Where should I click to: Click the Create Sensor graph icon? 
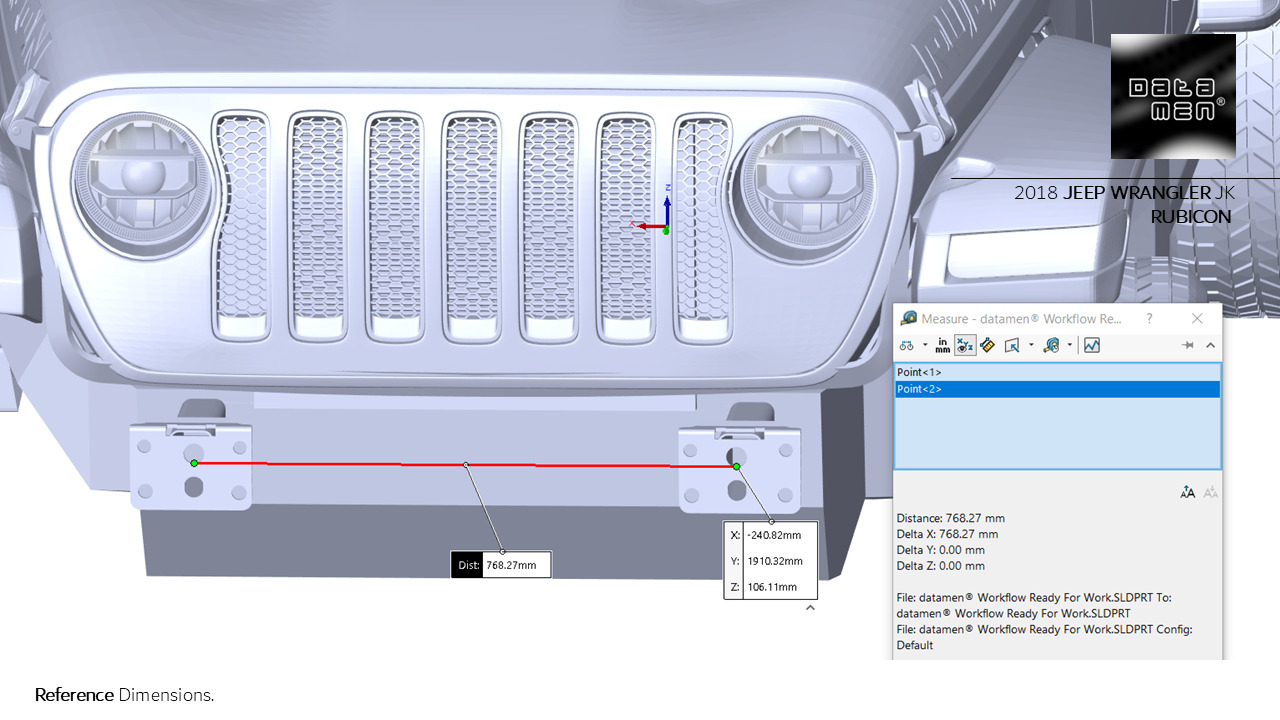(1091, 345)
